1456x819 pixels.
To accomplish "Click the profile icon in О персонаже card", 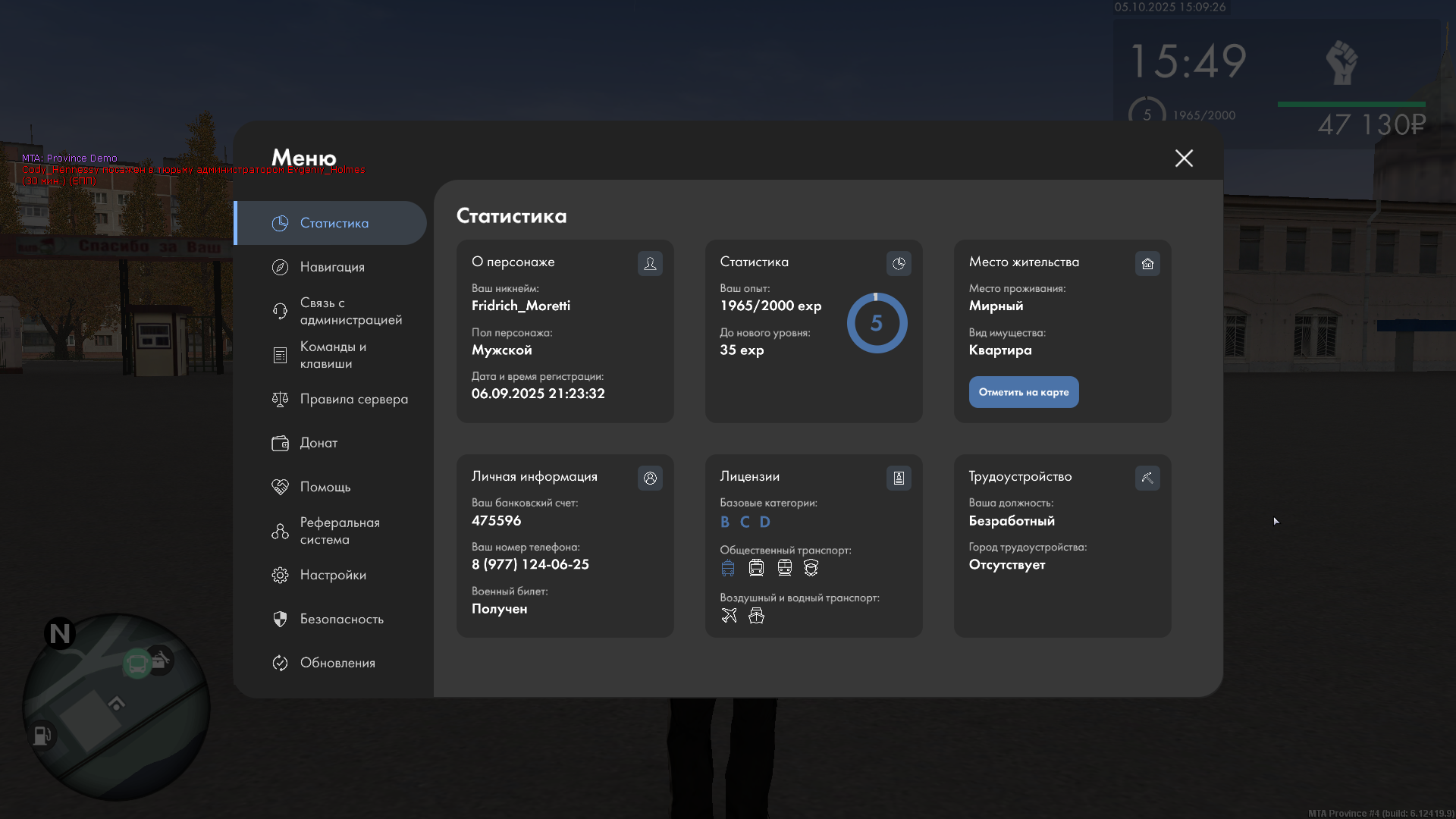I will click(650, 264).
